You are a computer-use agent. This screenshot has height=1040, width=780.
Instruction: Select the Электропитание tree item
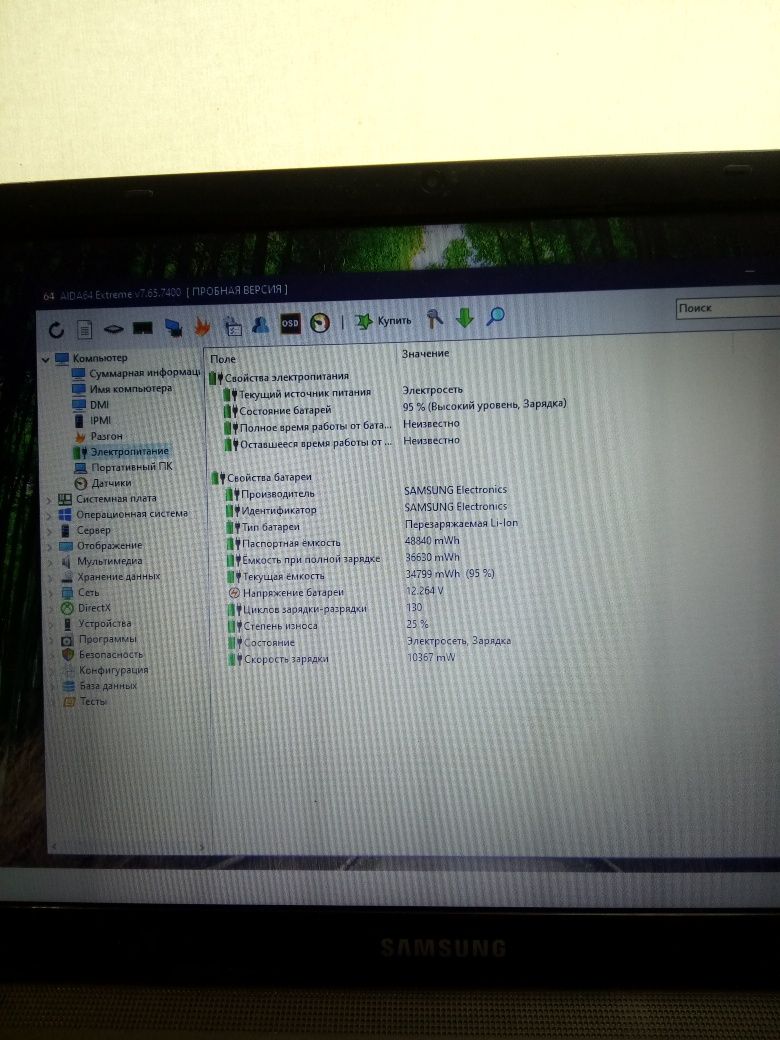click(121, 452)
